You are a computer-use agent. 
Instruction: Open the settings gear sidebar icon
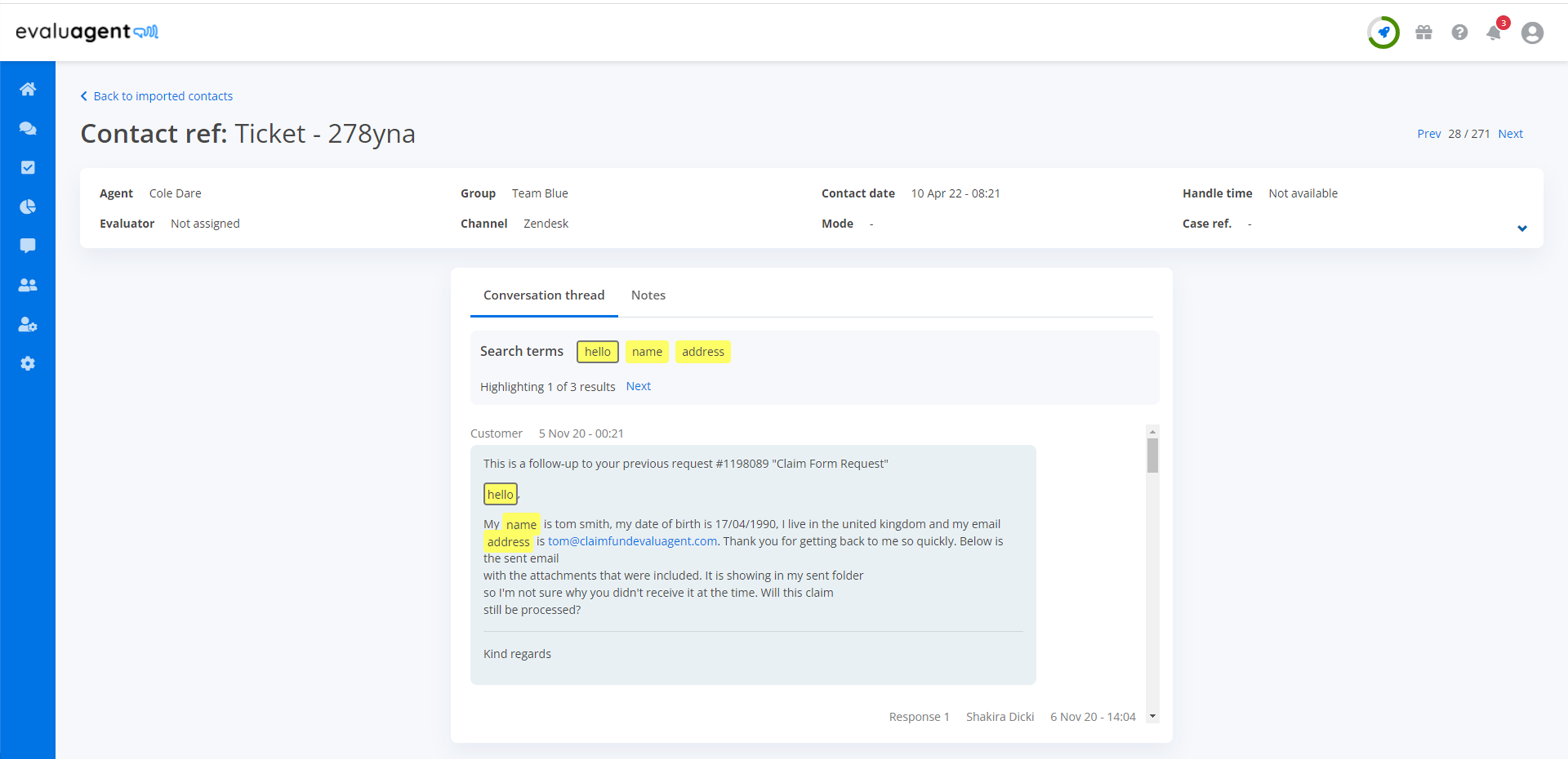(x=27, y=364)
